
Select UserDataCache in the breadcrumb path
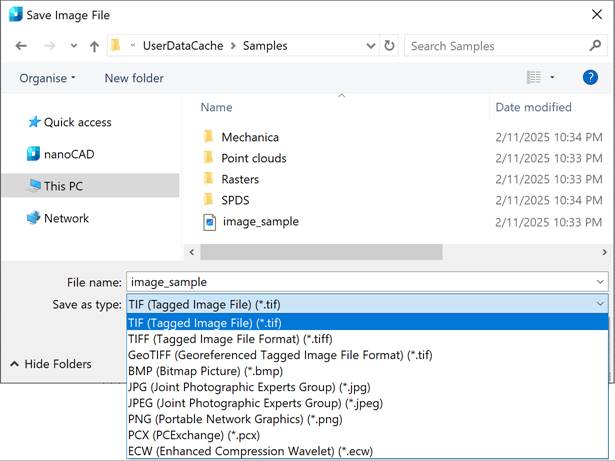pos(183,46)
